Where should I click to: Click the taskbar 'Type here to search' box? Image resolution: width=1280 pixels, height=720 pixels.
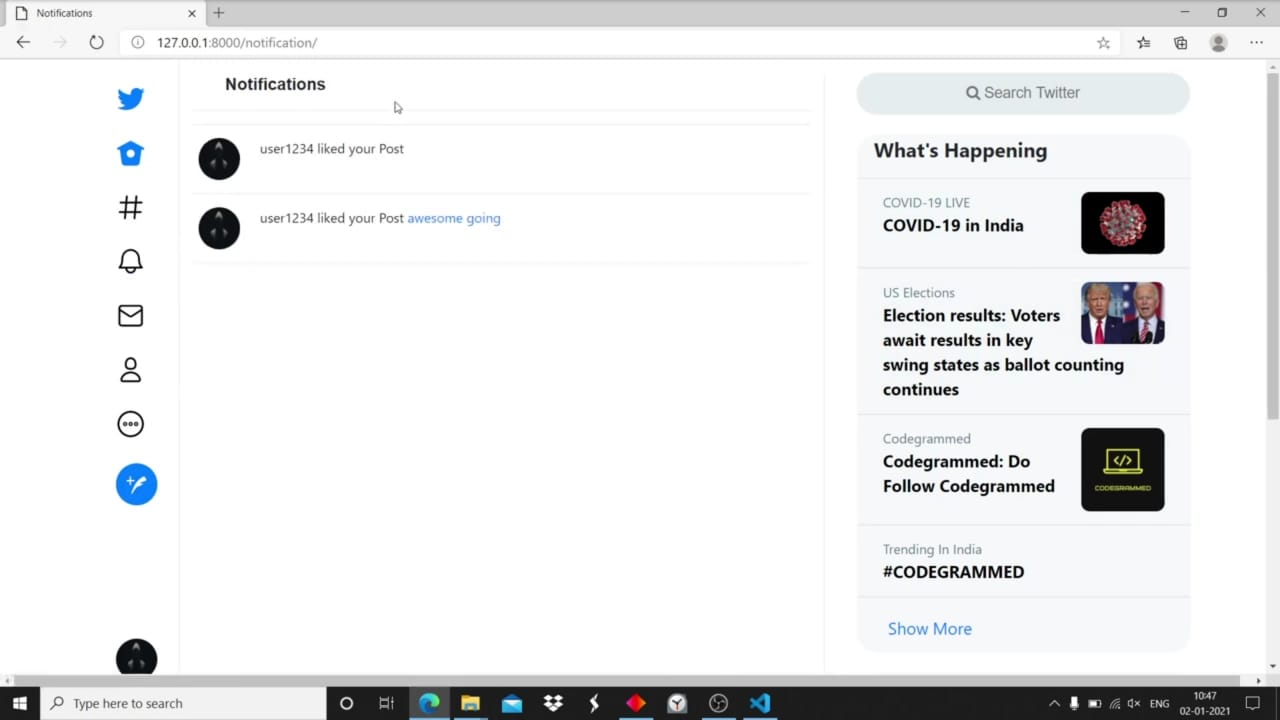(183, 703)
